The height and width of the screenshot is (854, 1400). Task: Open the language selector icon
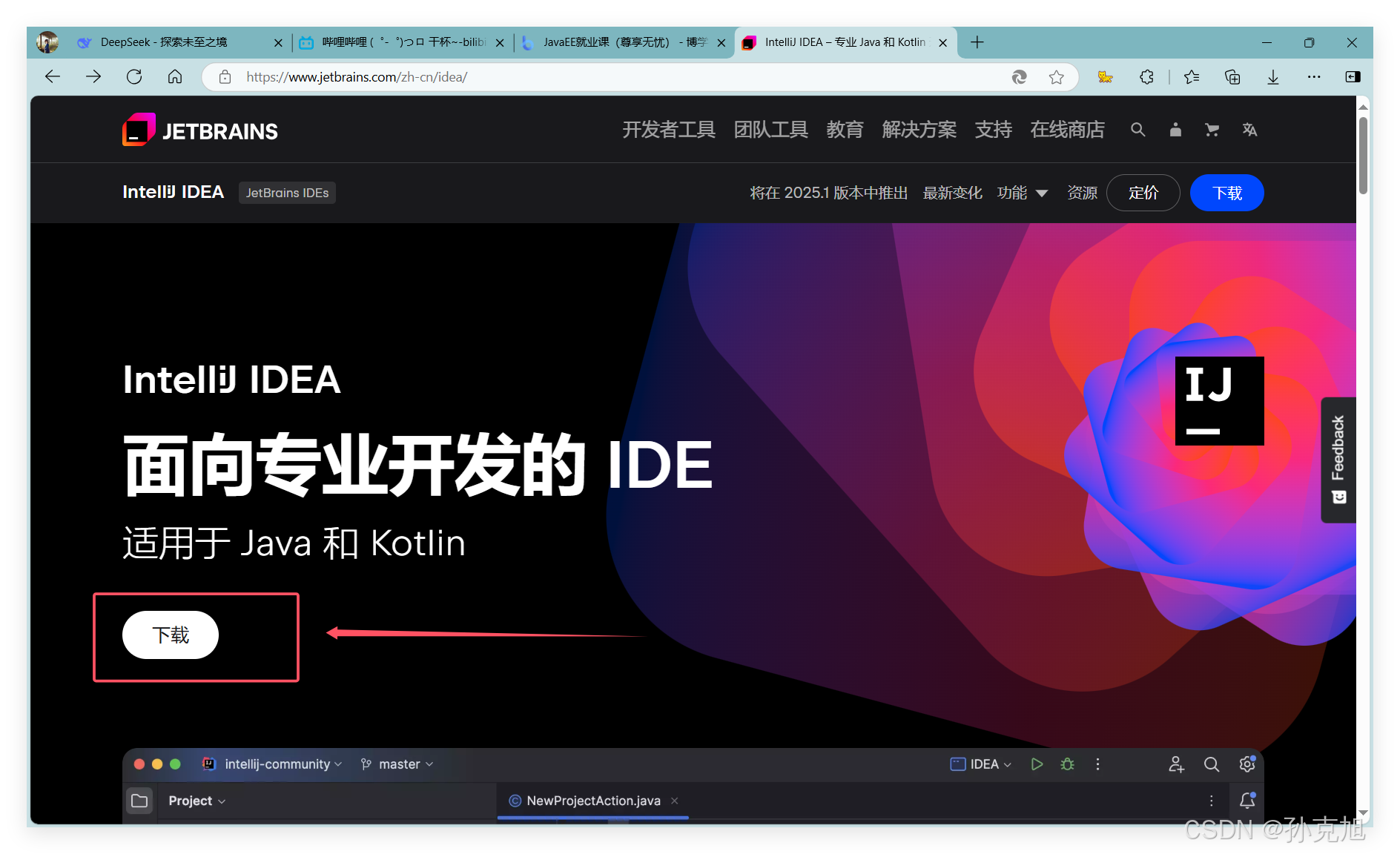click(x=1249, y=130)
